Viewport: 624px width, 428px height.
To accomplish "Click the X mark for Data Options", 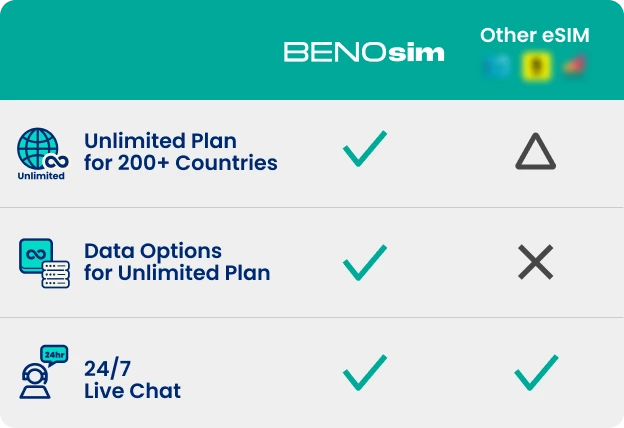I will 535,263.
